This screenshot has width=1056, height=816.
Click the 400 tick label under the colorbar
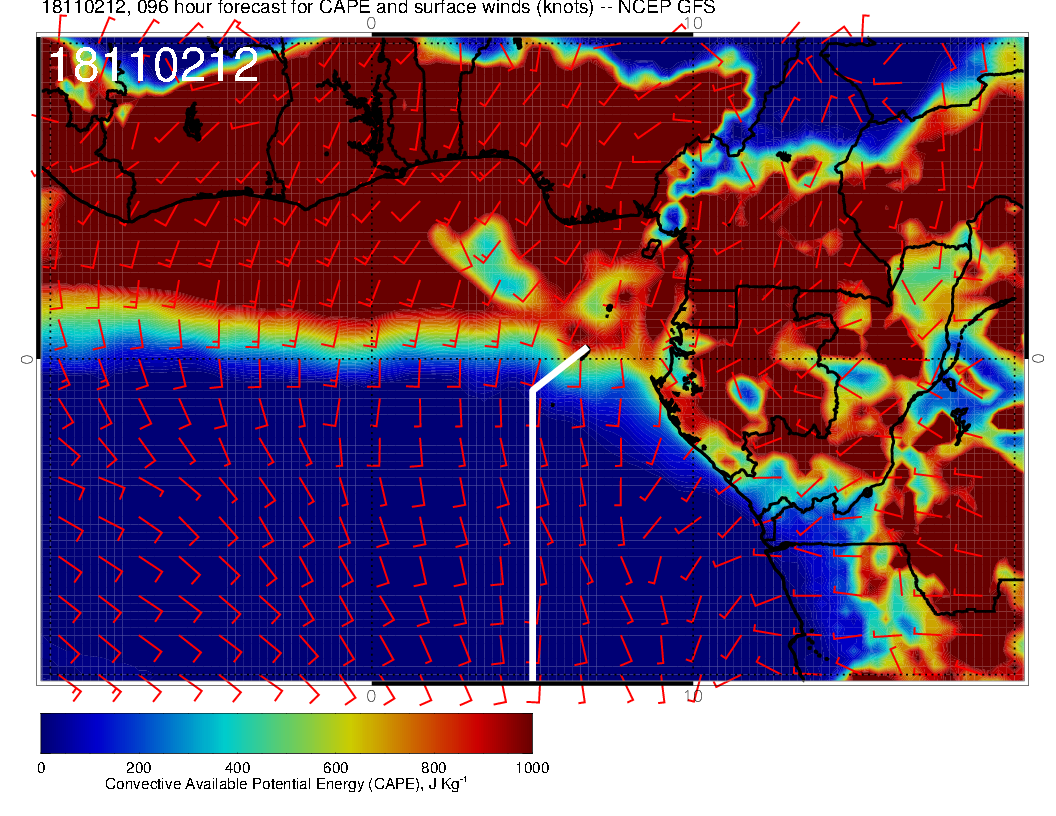(x=236, y=767)
